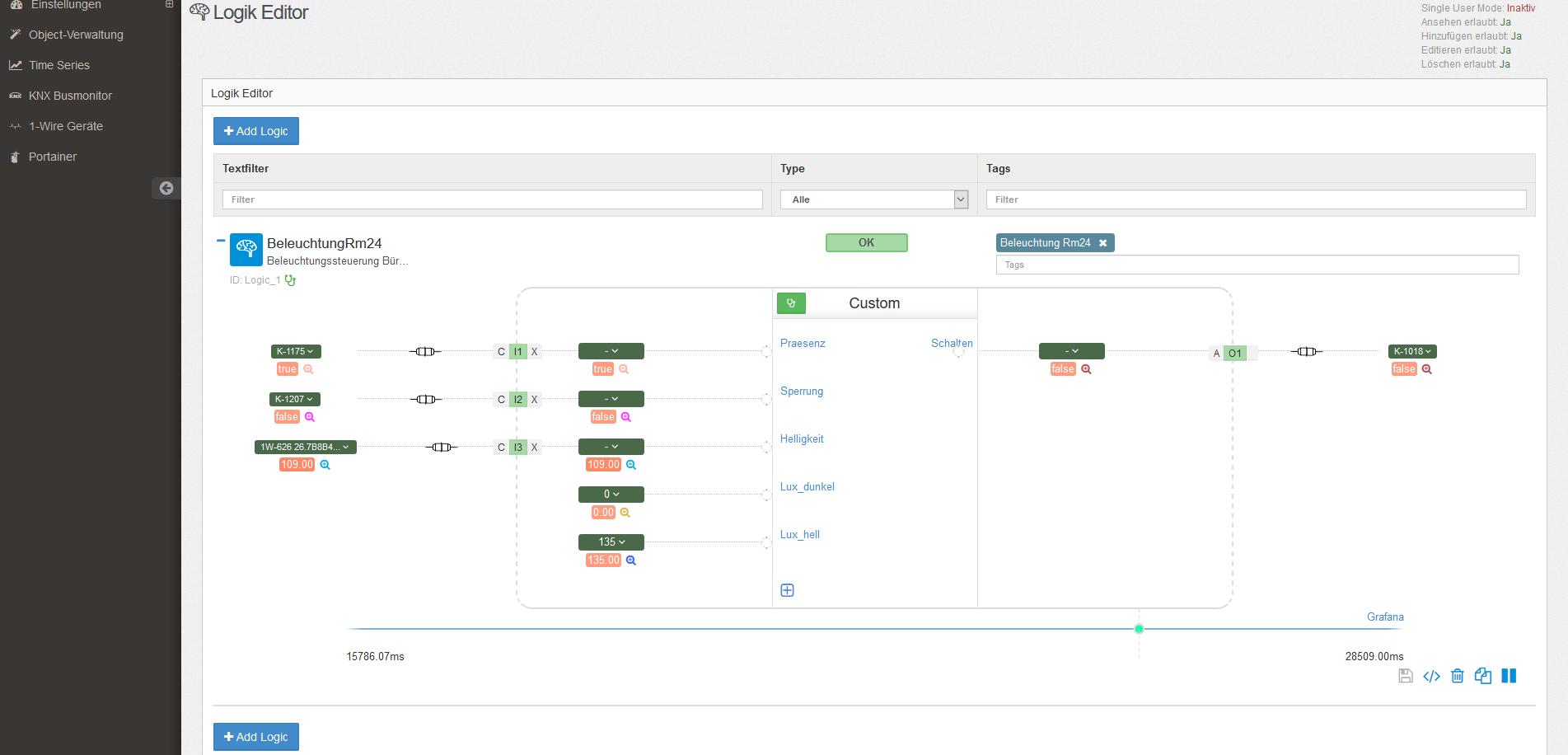Image resolution: width=1568 pixels, height=755 pixels.
Task: Duplicate the logic with the copy icon
Action: [x=1483, y=676]
